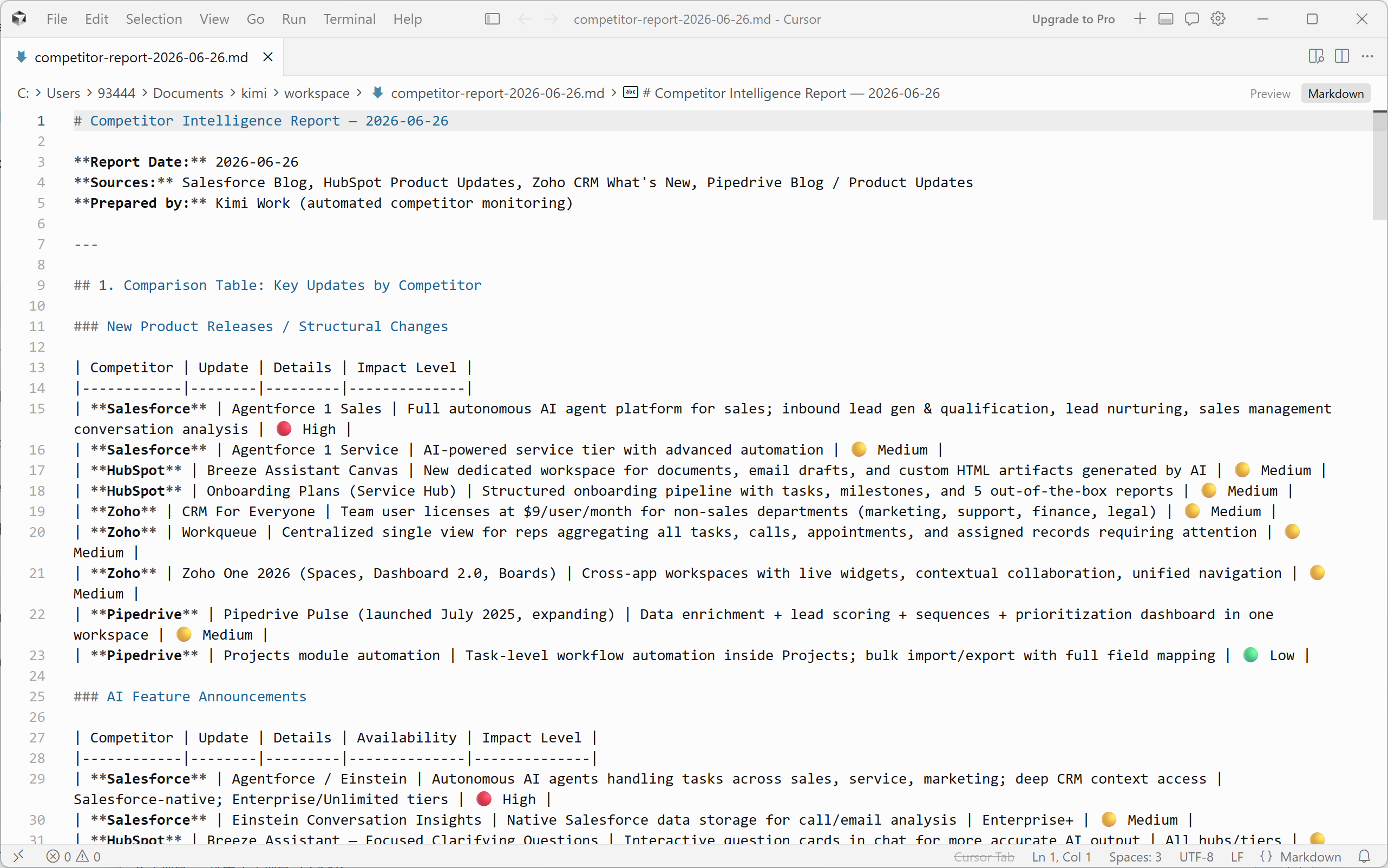Image resolution: width=1388 pixels, height=868 pixels.
Task: Open the Edit menu
Action: pyautogui.click(x=96, y=19)
